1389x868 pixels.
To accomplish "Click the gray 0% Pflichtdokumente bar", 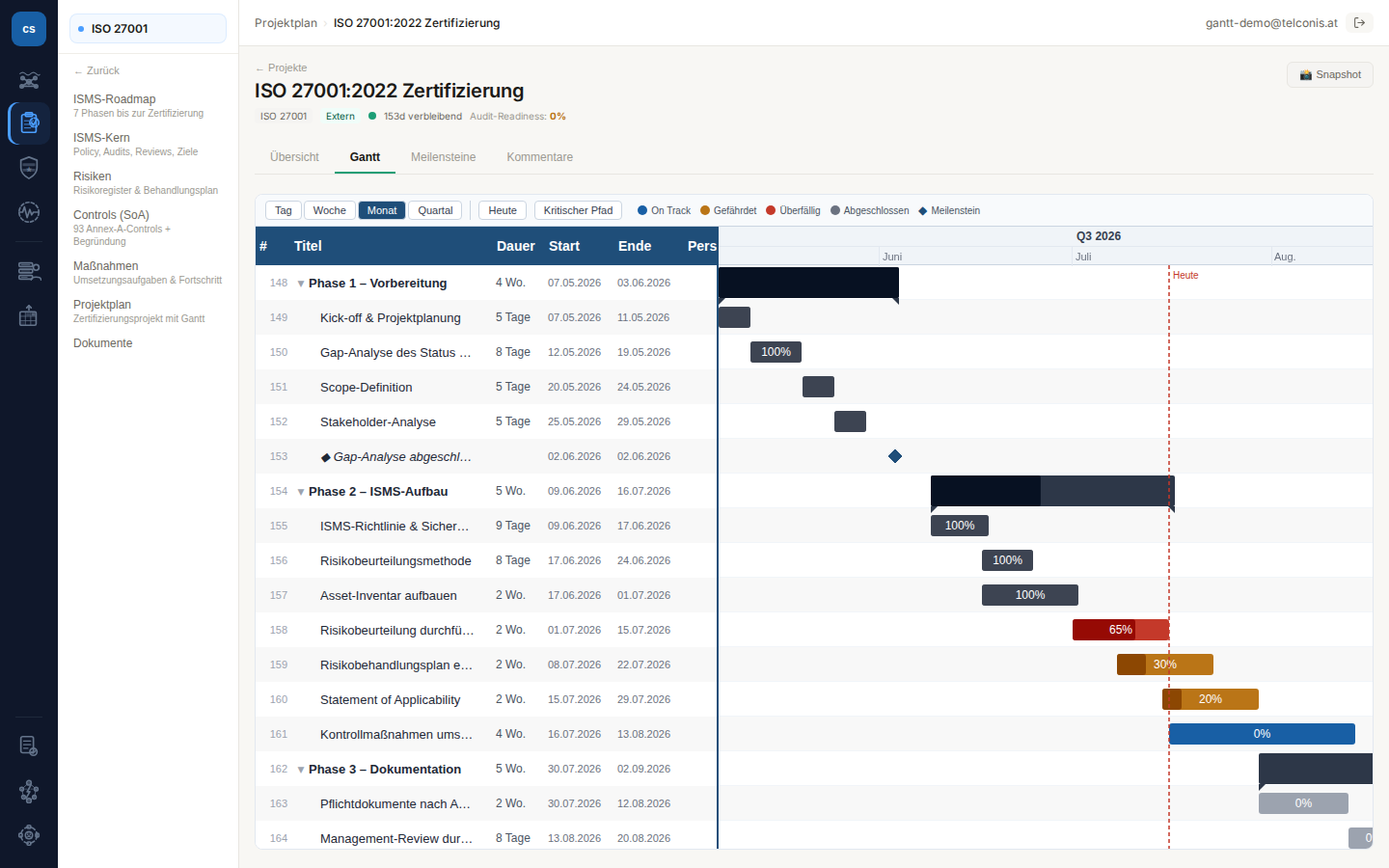I will pyautogui.click(x=1303, y=803).
